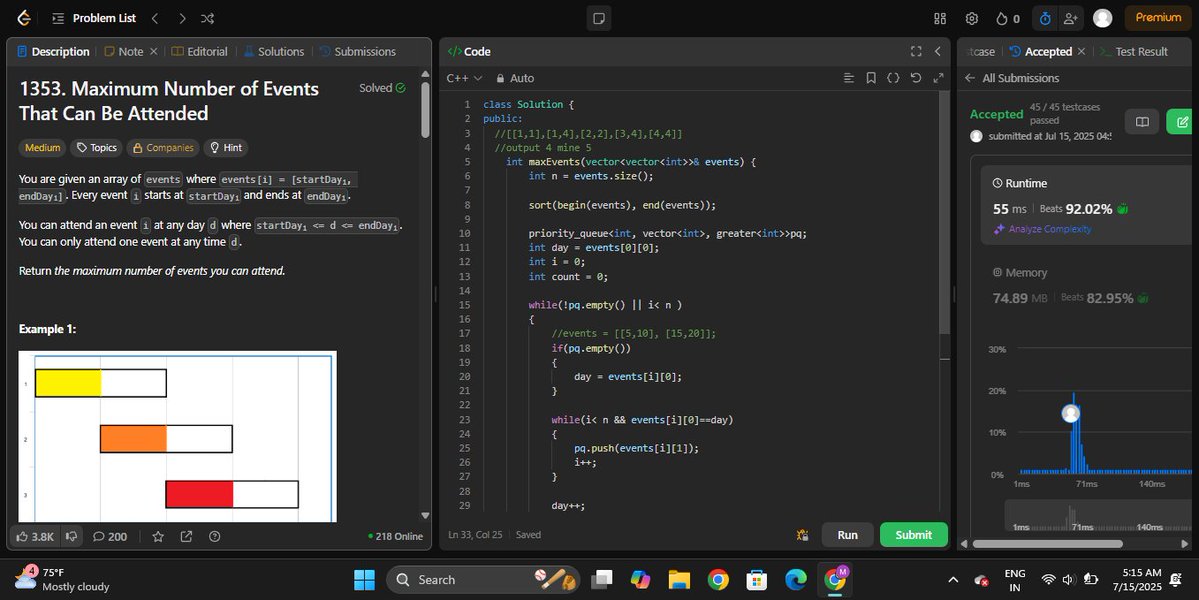Click the runtime distribution marker
This screenshot has width=1199, height=600.
(1071, 414)
